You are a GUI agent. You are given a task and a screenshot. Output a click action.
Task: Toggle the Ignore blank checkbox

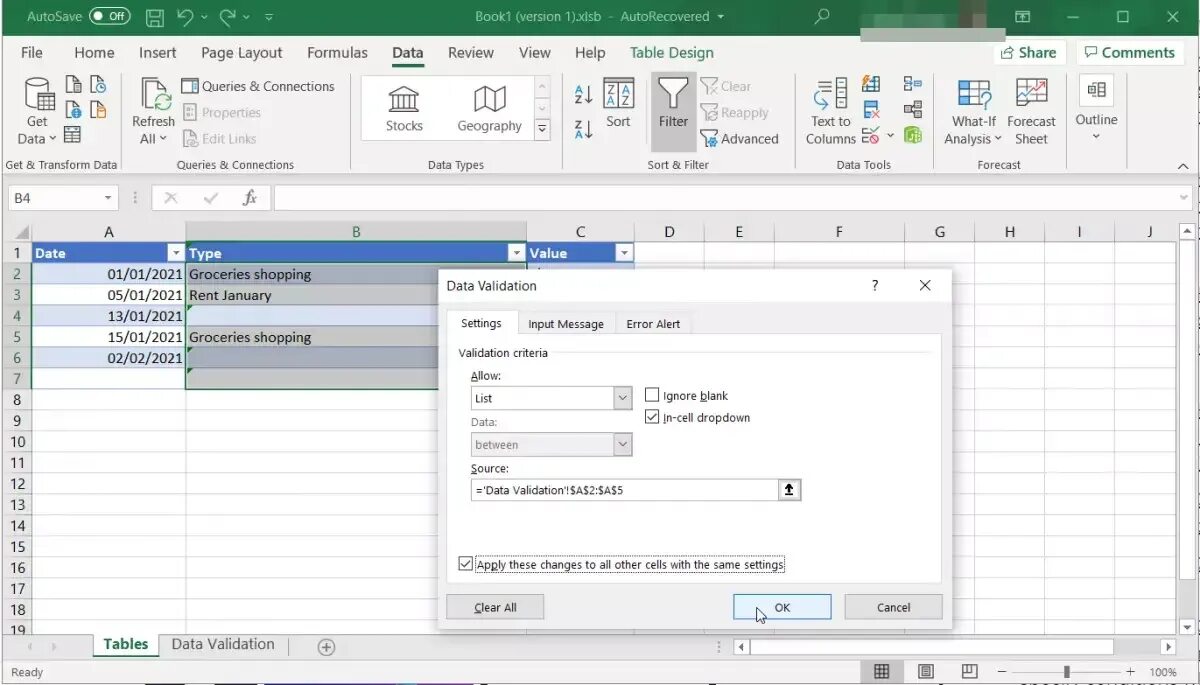(x=652, y=396)
